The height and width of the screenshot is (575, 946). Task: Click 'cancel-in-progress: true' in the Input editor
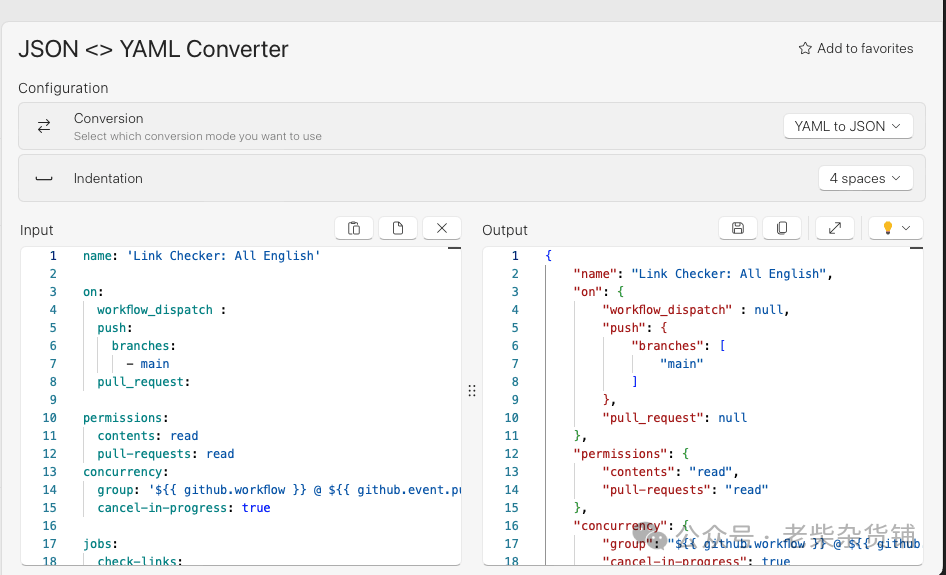[184, 508]
